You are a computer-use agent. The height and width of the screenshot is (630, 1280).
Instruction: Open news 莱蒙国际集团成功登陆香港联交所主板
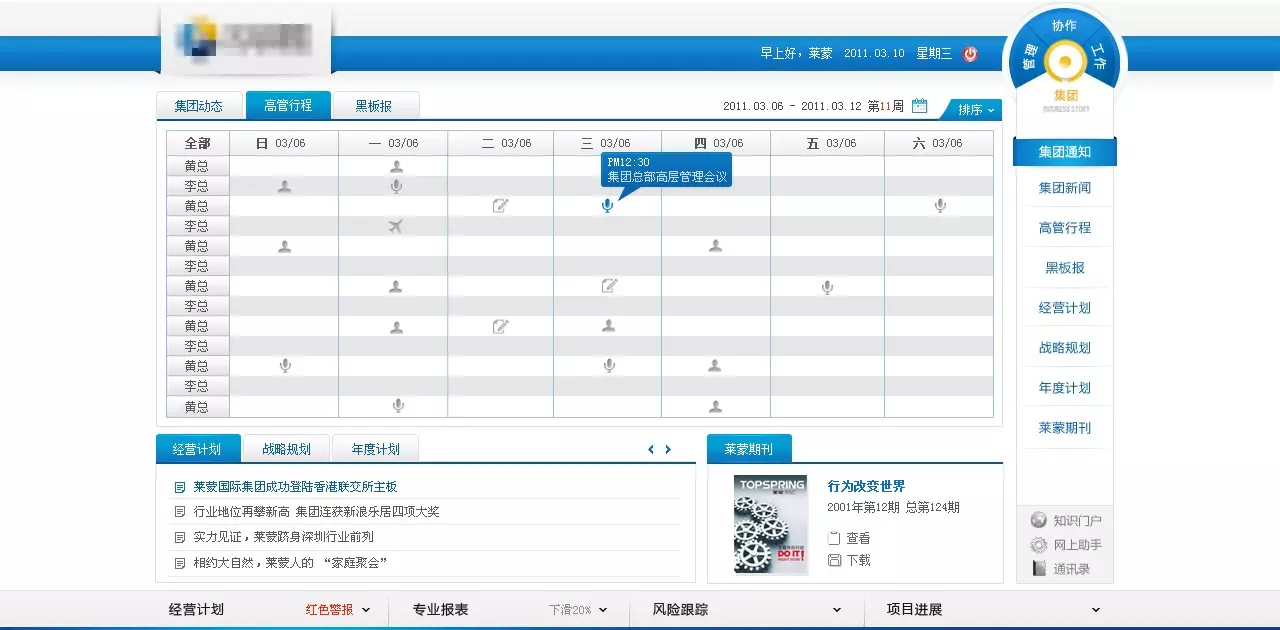(295, 487)
